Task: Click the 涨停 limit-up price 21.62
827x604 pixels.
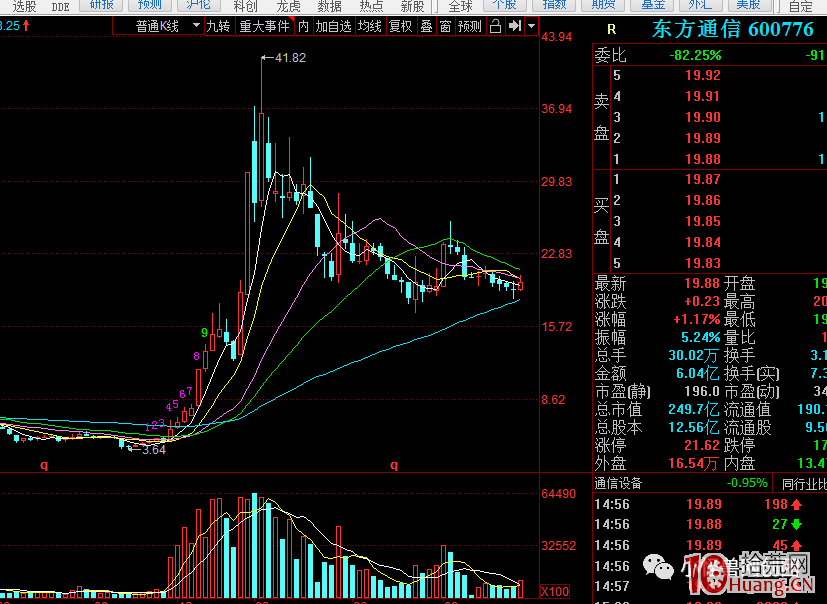Action: [x=702, y=445]
